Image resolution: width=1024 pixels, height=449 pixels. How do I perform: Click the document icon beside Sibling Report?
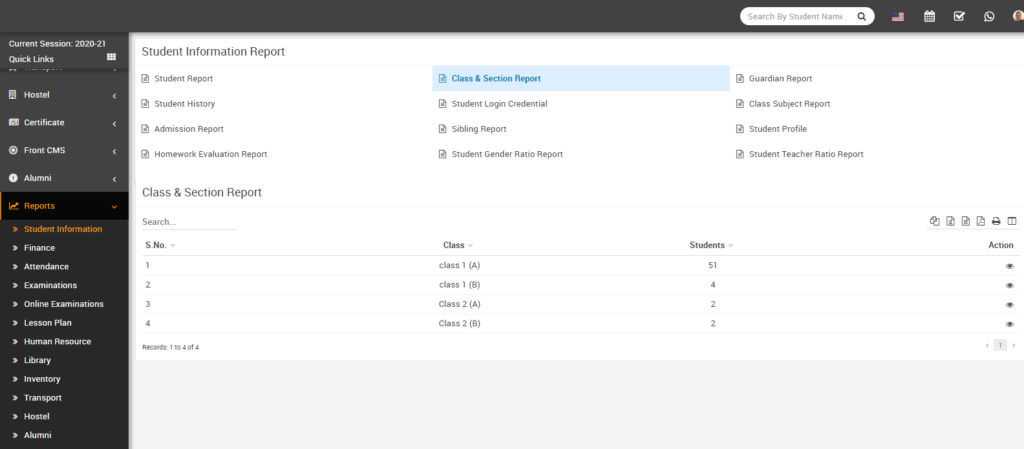click(x=443, y=129)
